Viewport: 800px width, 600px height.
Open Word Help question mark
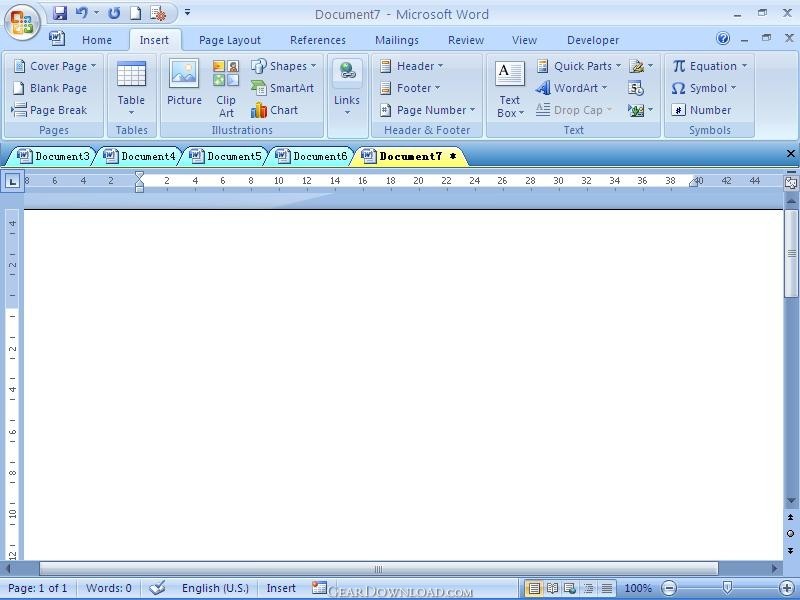[723, 38]
